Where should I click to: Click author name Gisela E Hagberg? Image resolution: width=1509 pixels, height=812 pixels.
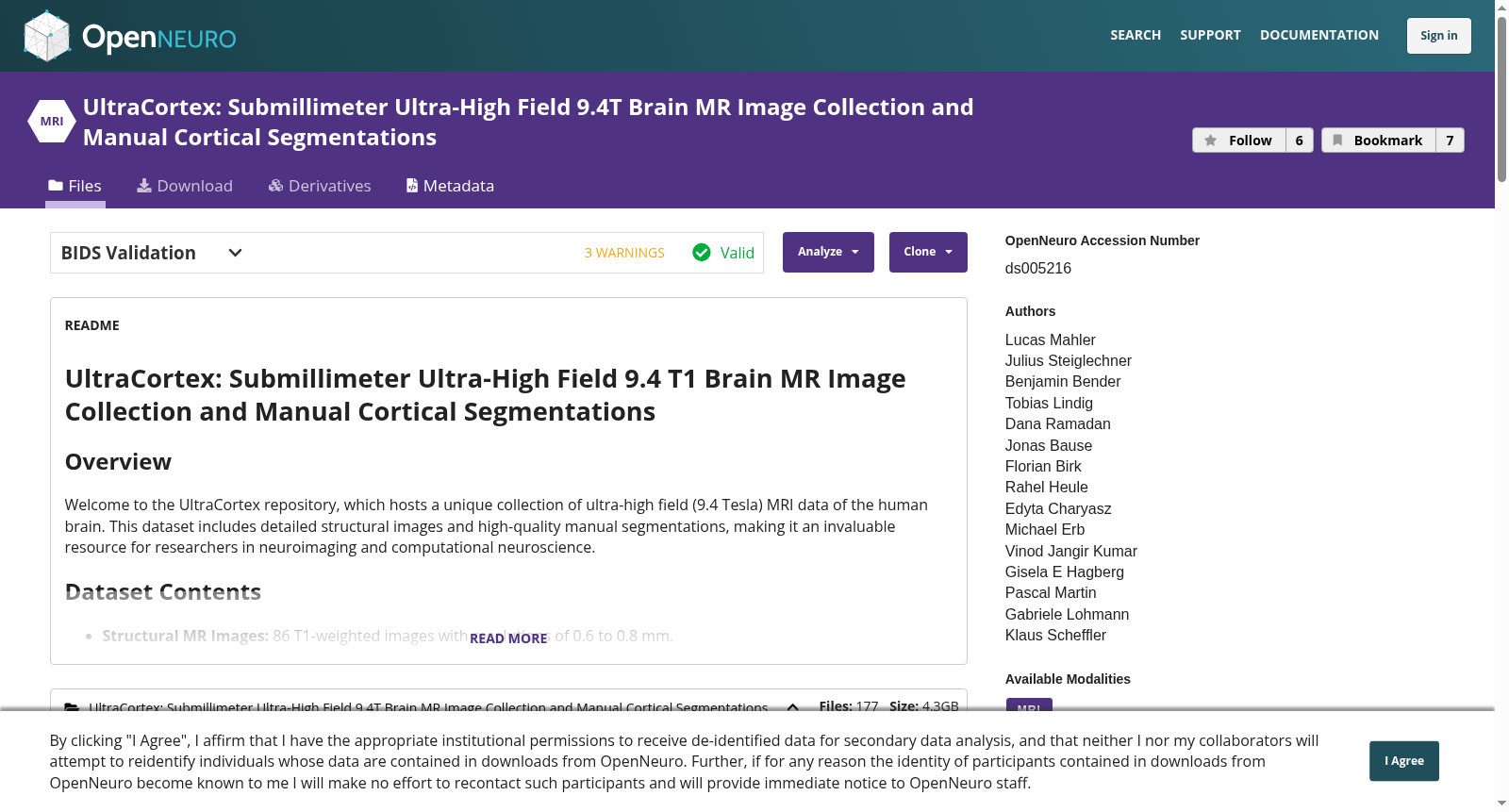pyautogui.click(x=1065, y=572)
